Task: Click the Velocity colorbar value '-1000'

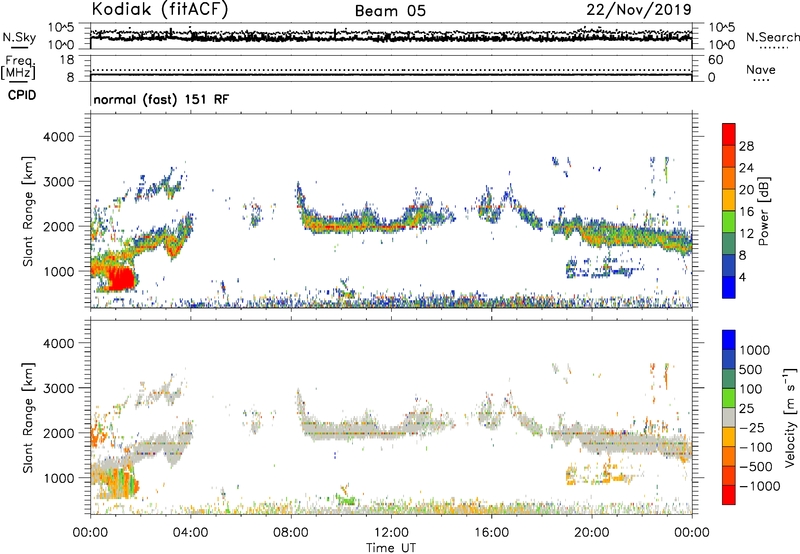Action: [x=759, y=486]
